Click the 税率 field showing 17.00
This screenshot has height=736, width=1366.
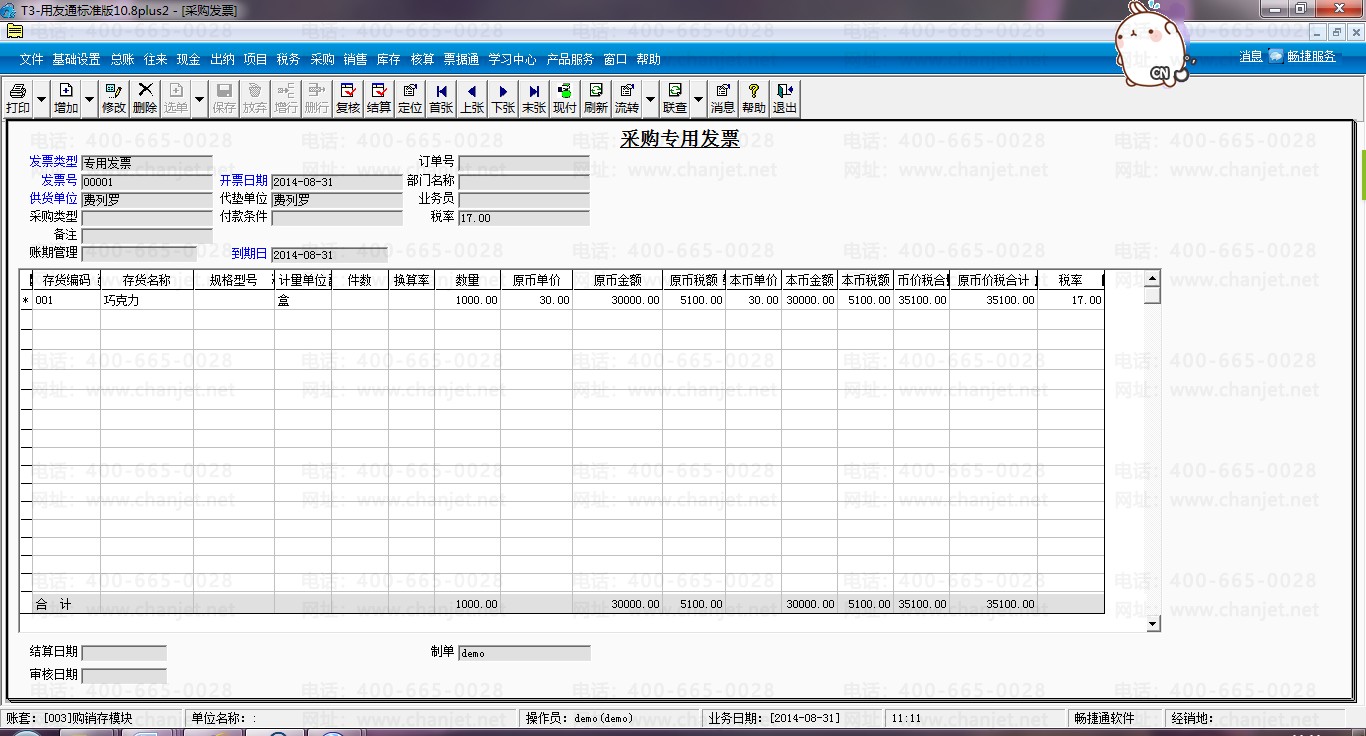524,217
